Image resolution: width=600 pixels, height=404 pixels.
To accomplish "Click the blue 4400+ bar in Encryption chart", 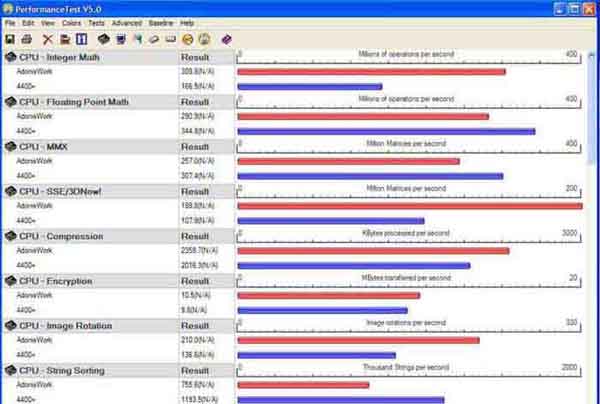I will point(323,311).
